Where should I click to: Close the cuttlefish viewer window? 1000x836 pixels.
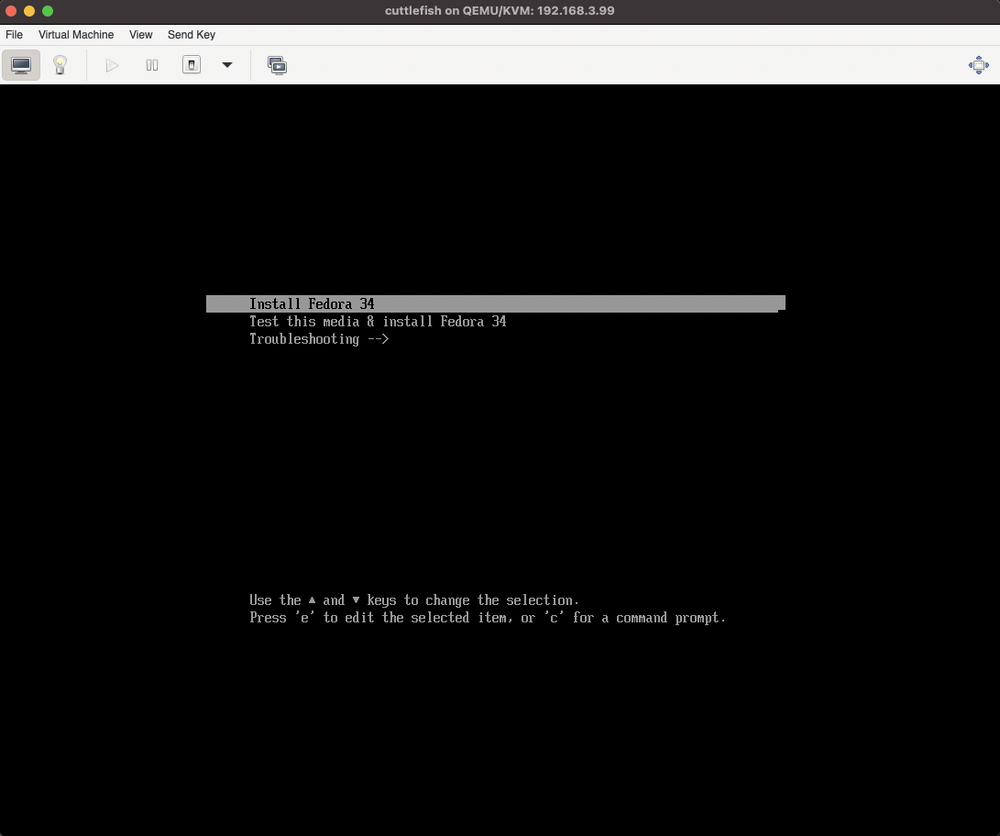(10, 11)
